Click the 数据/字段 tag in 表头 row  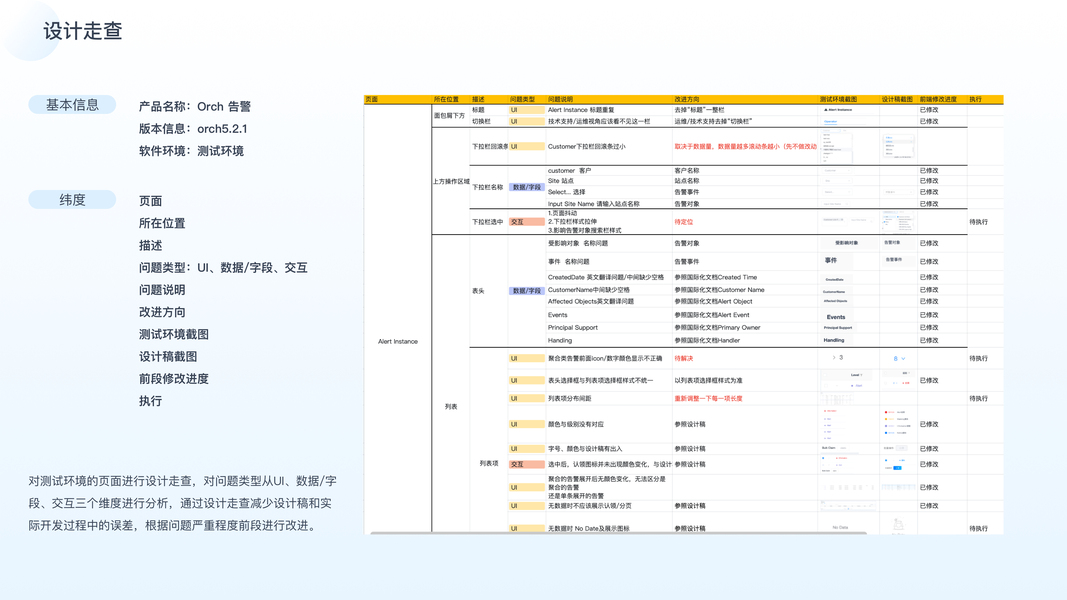tap(527, 290)
